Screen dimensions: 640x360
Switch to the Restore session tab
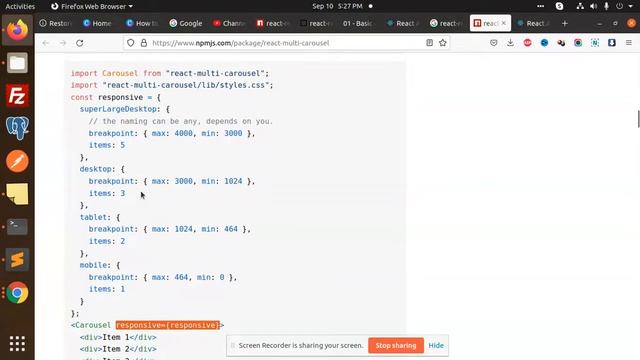click(x=55, y=23)
